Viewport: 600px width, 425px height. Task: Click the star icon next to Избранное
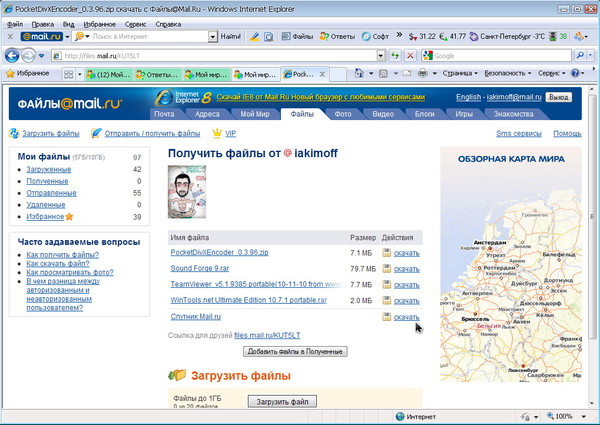pyautogui.click(x=69, y=217)
